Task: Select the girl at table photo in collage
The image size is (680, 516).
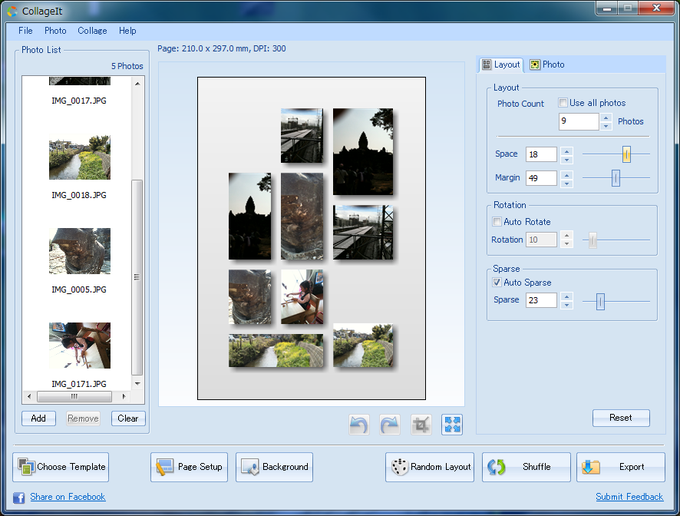Action: (x=302, y=297)
